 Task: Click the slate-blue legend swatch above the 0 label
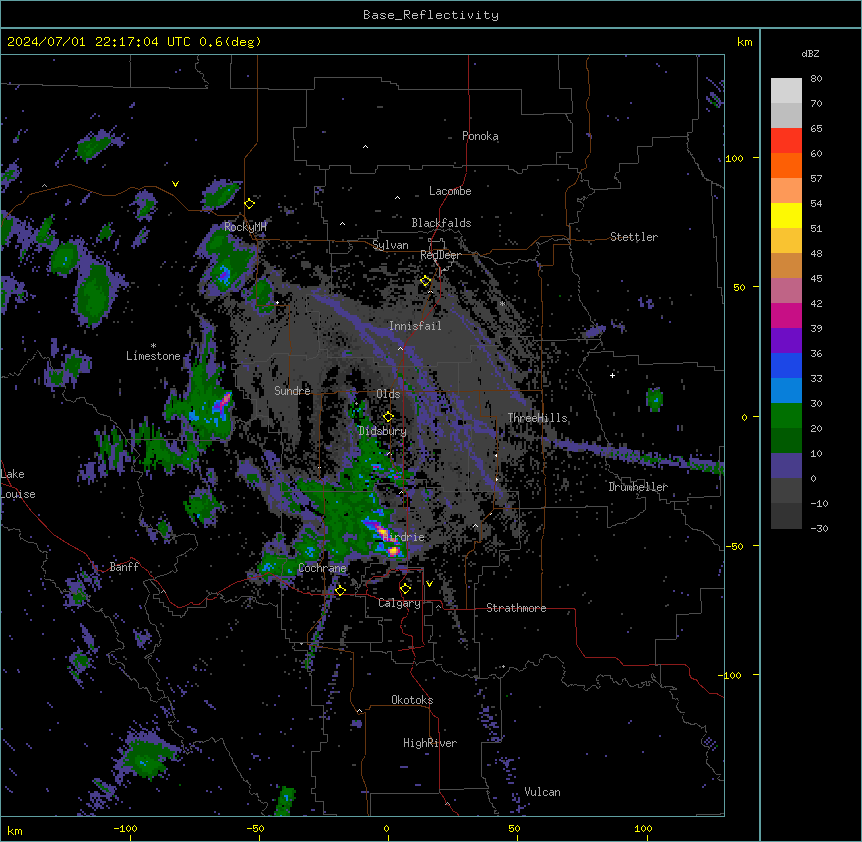[x=786, y=466]
